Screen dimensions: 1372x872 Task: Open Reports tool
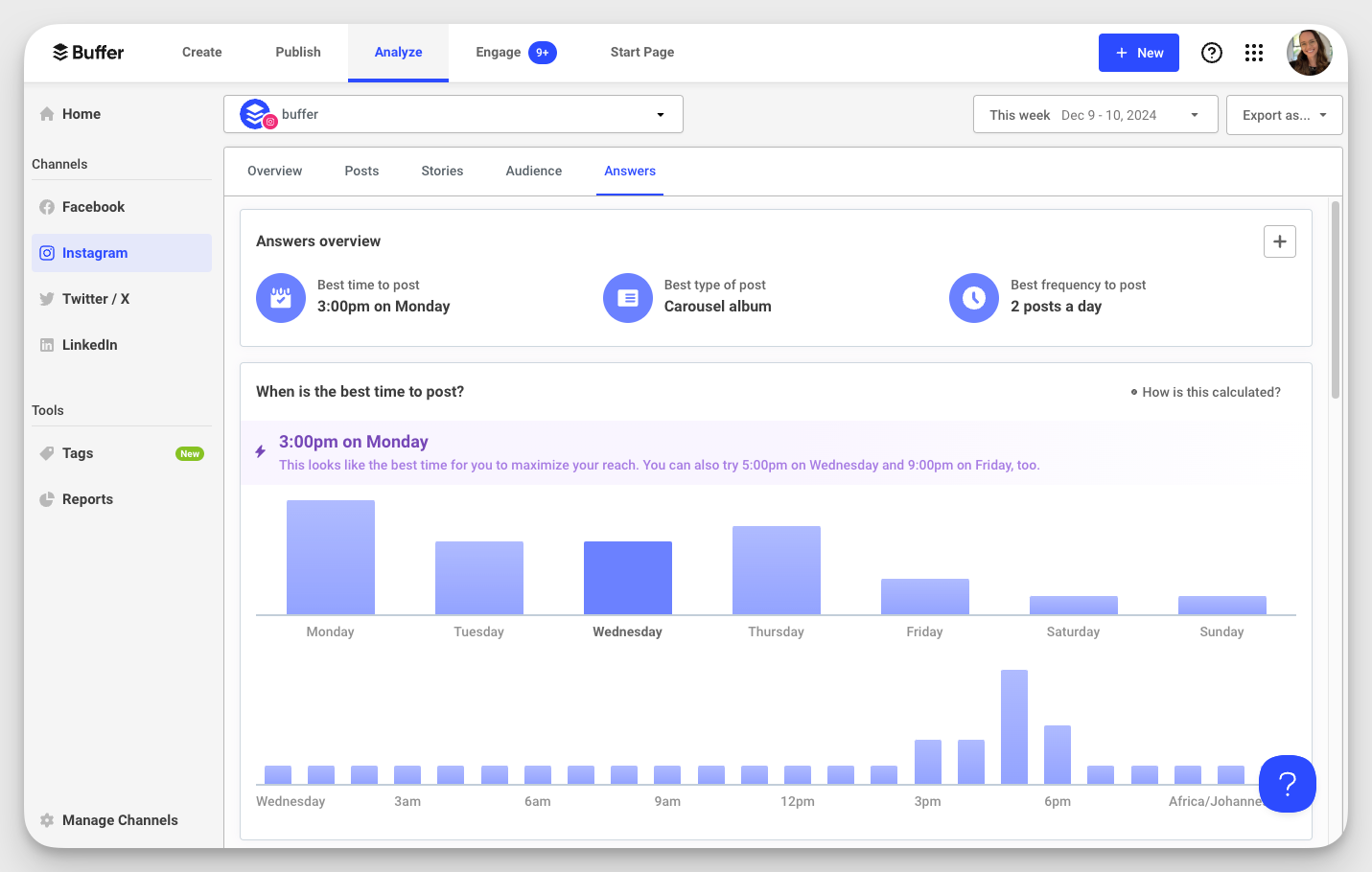tap(87, 499)
